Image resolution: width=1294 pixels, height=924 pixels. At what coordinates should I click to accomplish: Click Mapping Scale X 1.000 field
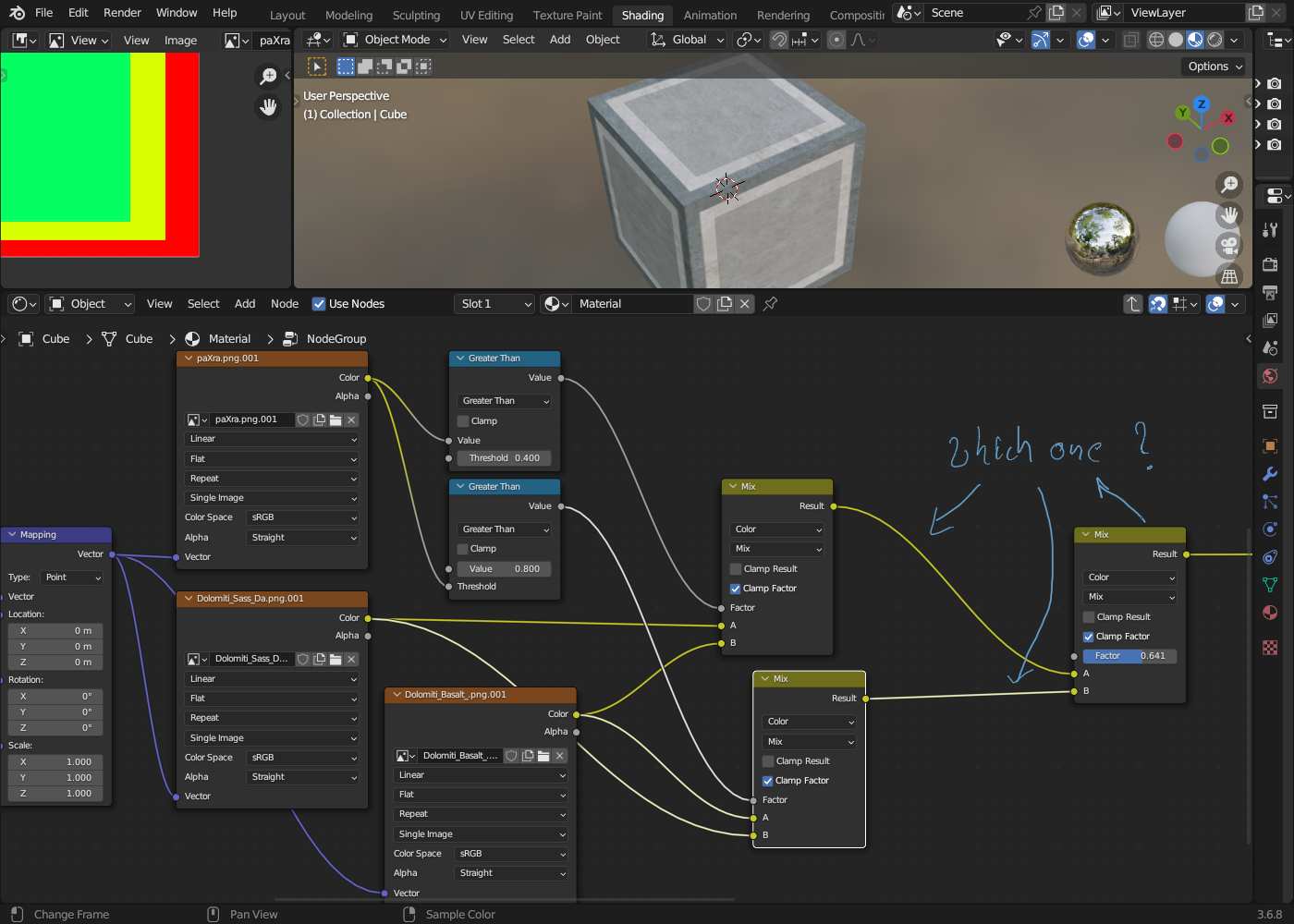[55, 762]
